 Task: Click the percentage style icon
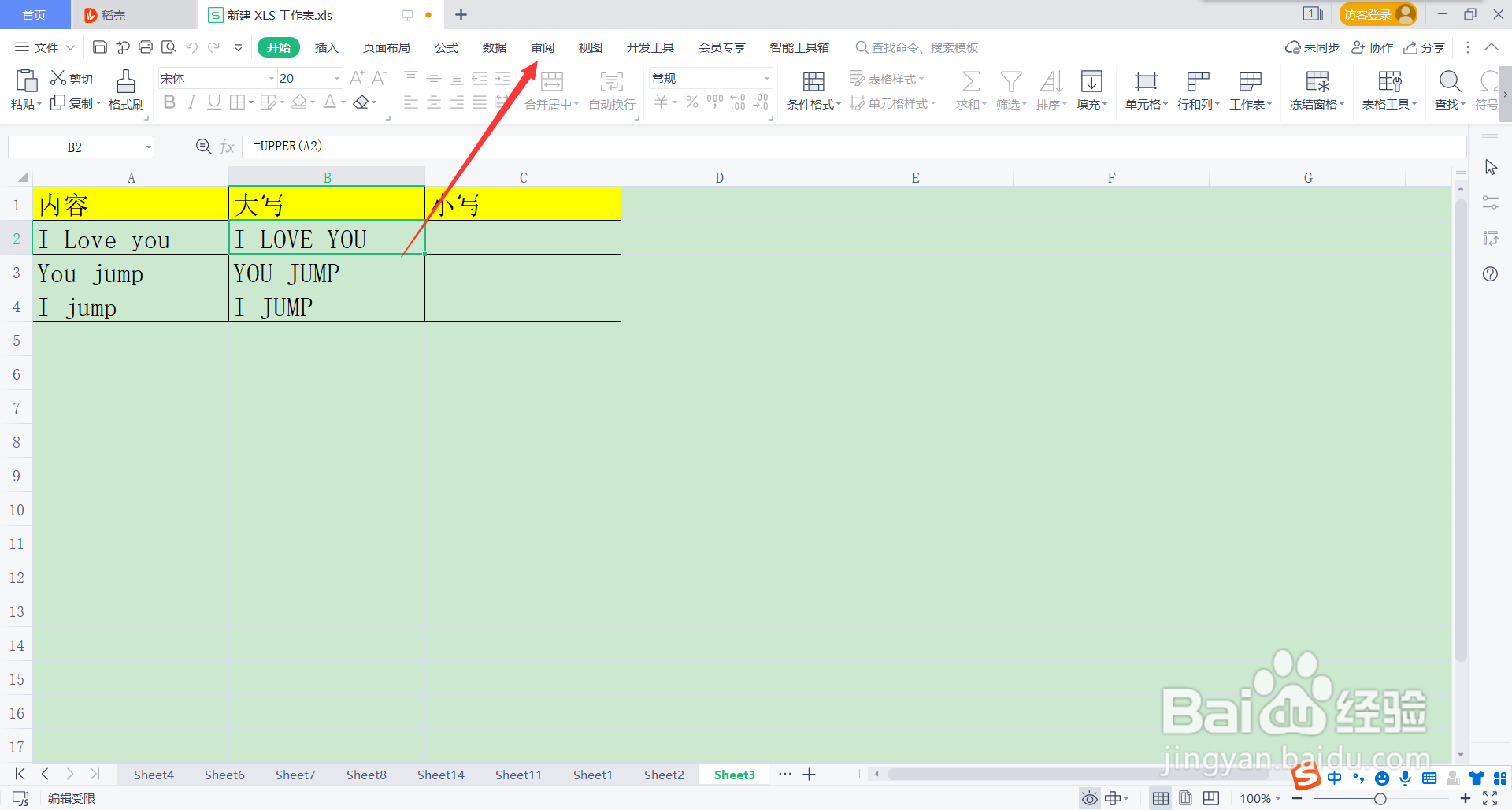coord(691,100)
